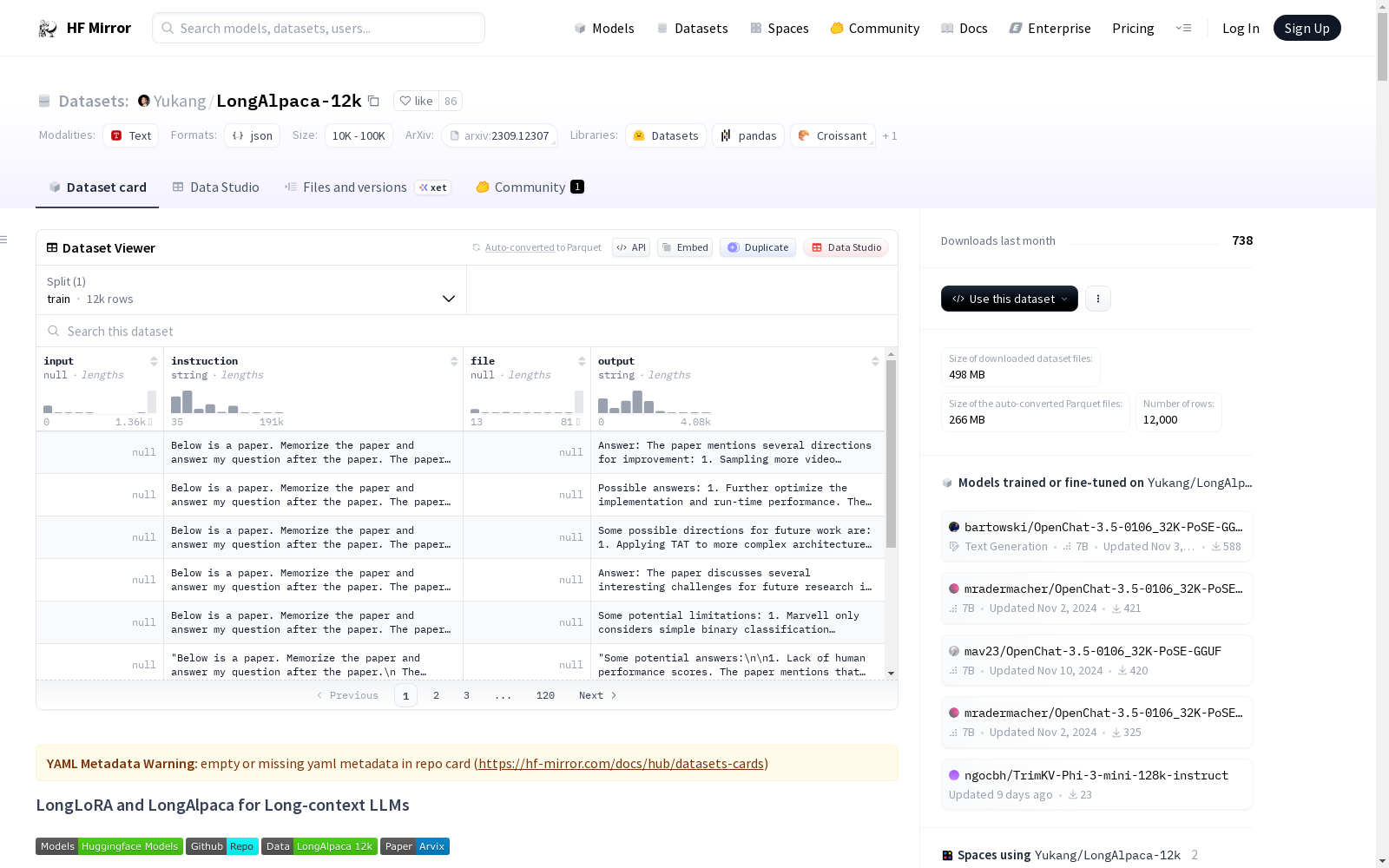Screen dimensions: 1389x868
Task: Open the Dataset card tab
Action: 97,187
